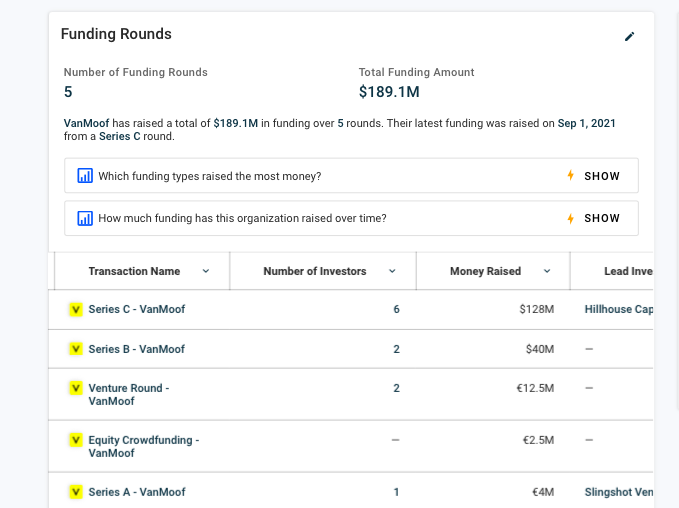This screenshot has width=679, height=508.
Task: Click the €4M money raised value
Action: click(543, 492)
